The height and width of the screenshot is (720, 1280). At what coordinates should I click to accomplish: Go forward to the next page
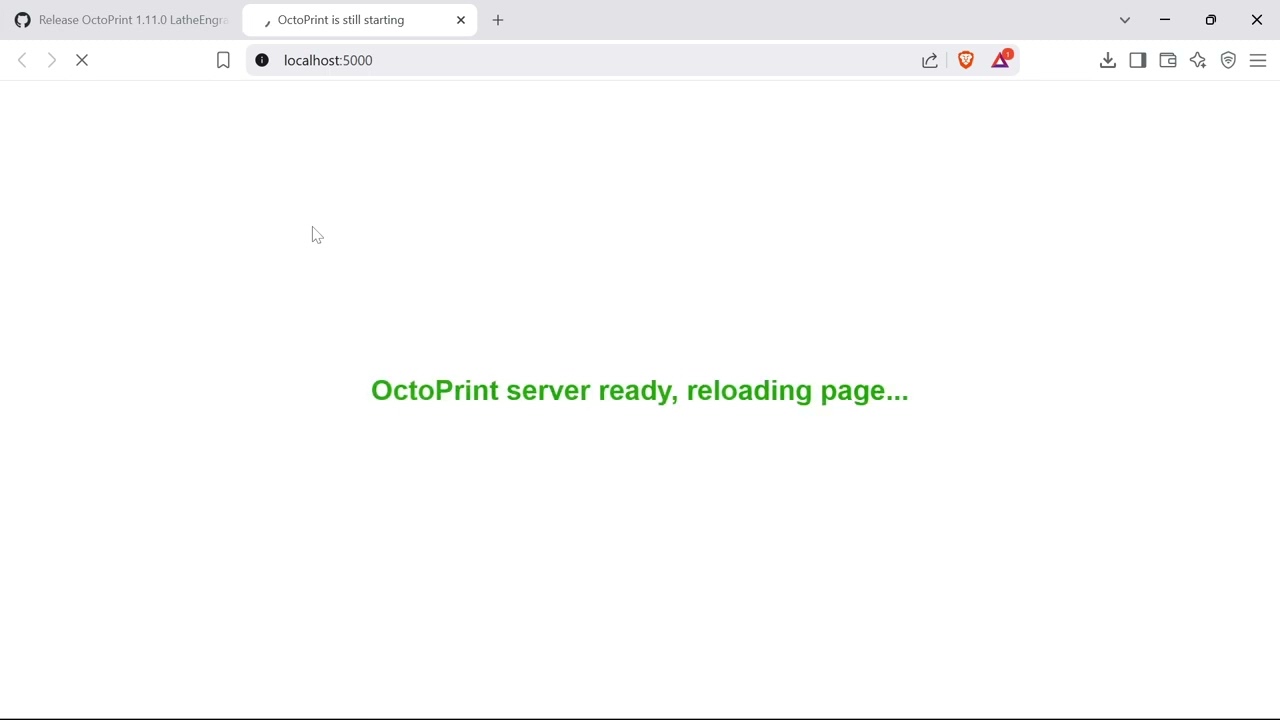(52, 60)
